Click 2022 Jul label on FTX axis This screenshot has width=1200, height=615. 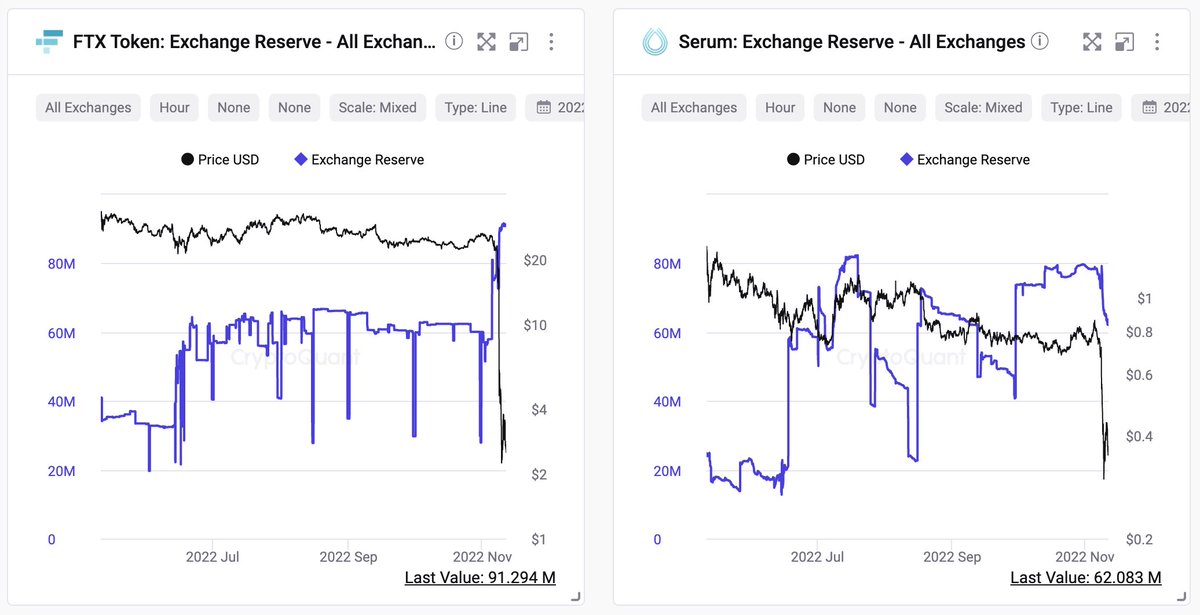[212, 557]
